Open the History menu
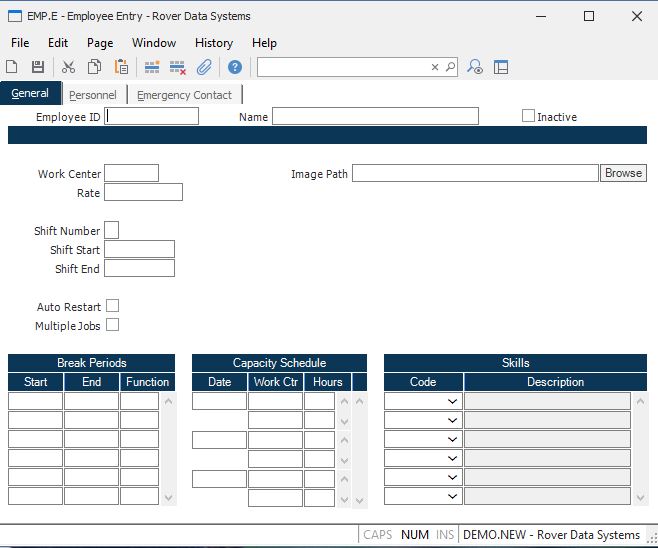Image resolution: width=658 pixels, height=548 pixels. click(213, 43)
